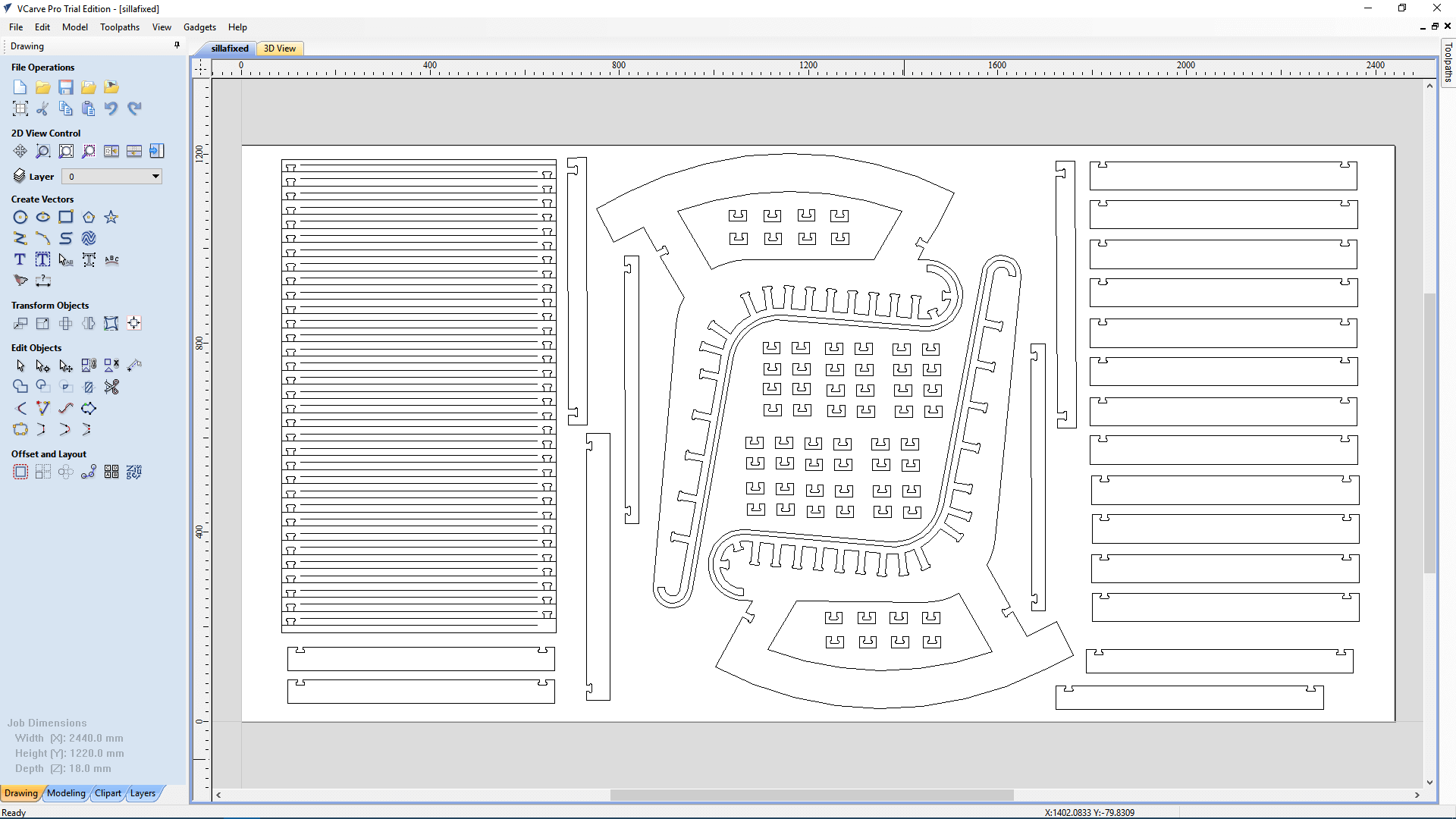
Task: Open the Layer management icon
Action: pos(20,176)
